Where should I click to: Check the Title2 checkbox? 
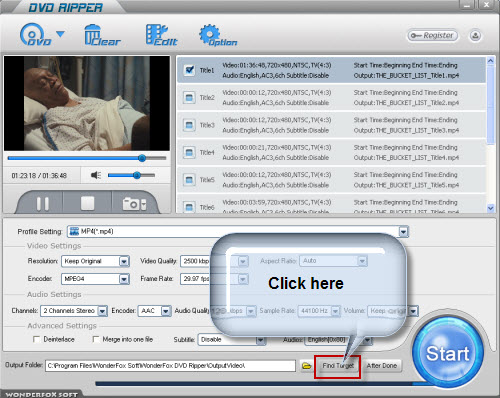[189, 98]
